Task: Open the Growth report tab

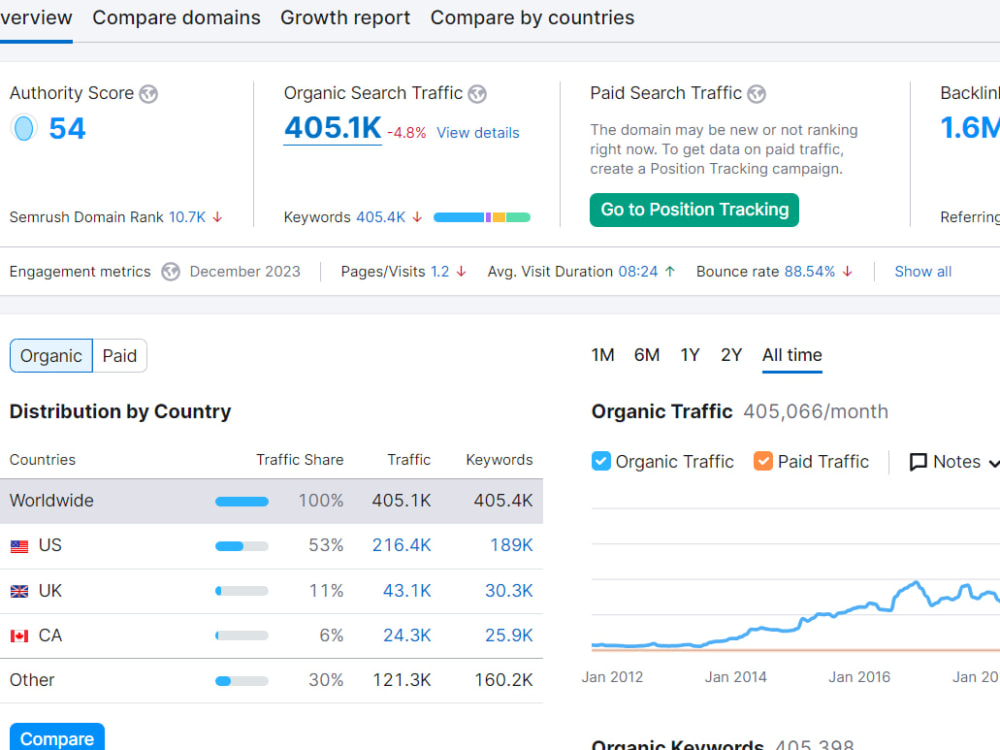Action: 345,18
